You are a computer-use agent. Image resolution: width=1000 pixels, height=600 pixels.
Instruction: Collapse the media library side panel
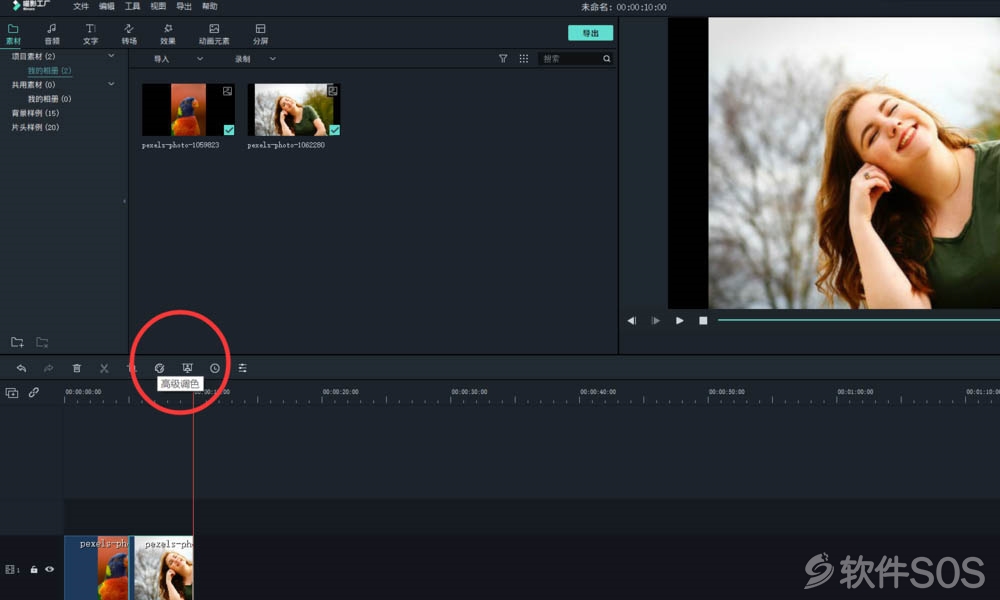pos(124,201)
